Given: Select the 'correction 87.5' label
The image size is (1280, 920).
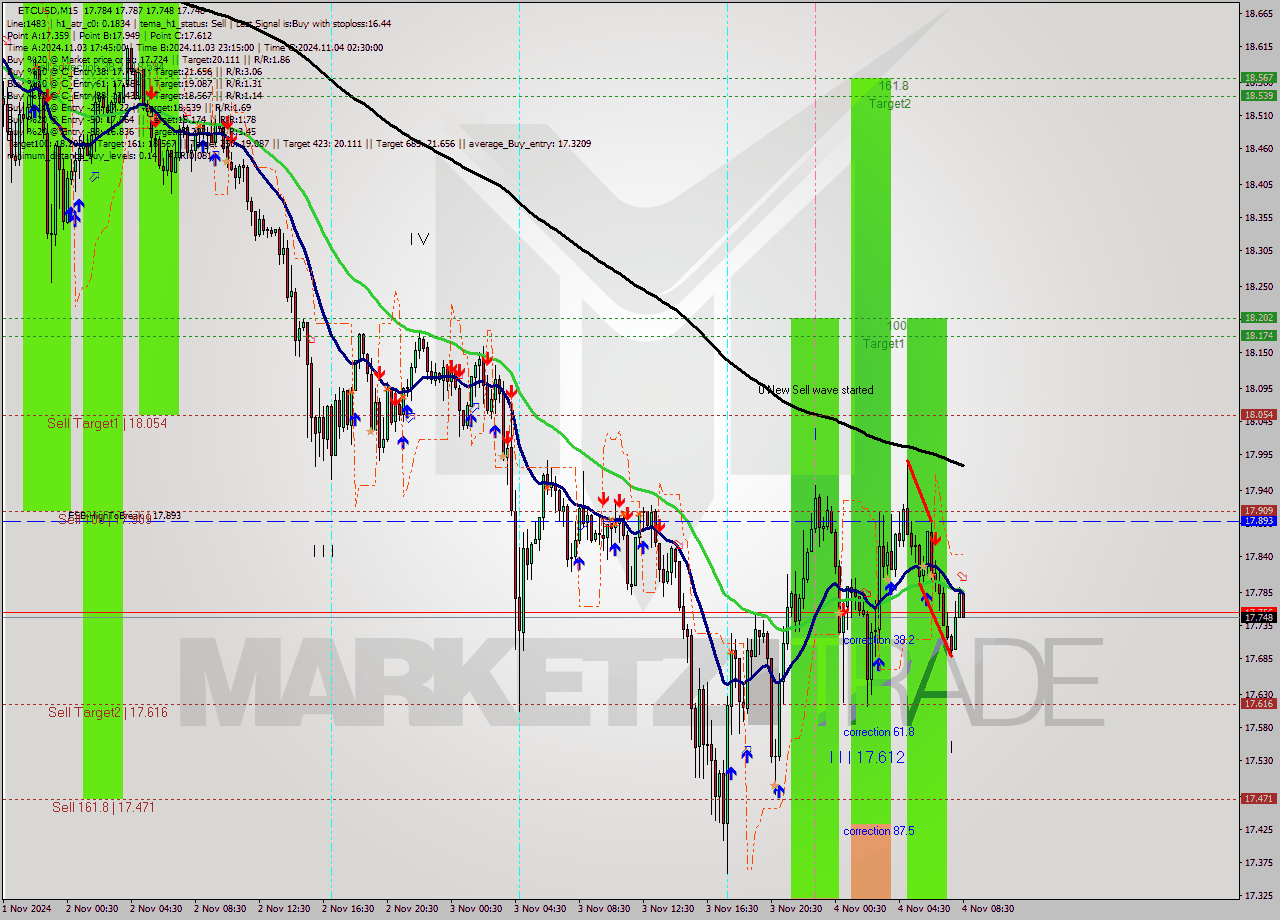Looking at the screenshot, I should (x=878, y=831).
